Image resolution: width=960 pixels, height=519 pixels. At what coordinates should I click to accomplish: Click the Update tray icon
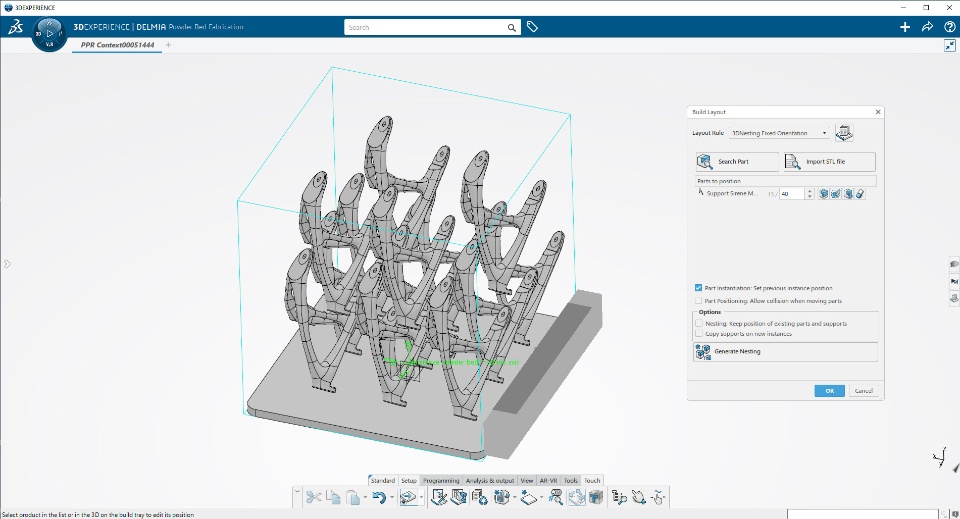tap(408, 497)
